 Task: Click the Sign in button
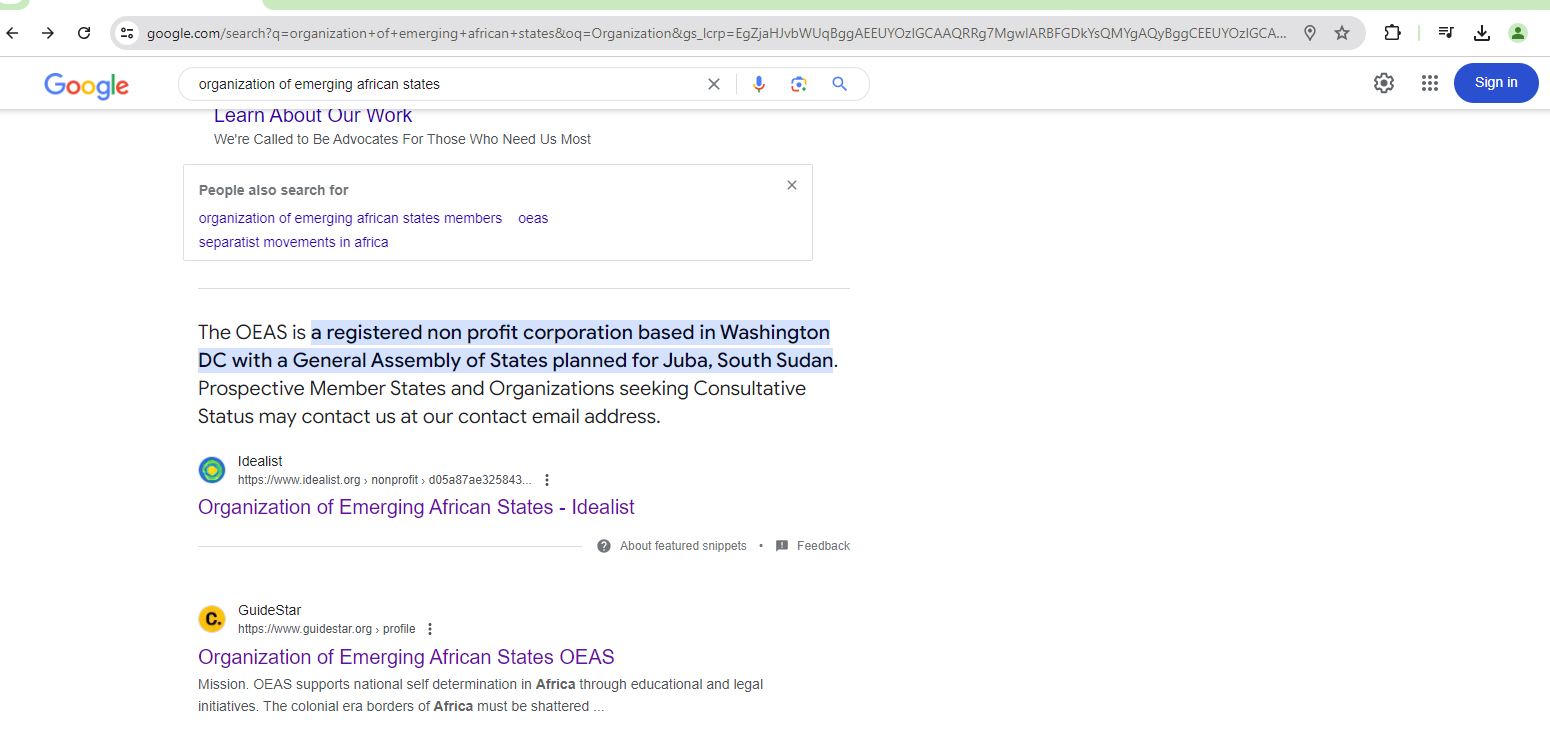1496,82
